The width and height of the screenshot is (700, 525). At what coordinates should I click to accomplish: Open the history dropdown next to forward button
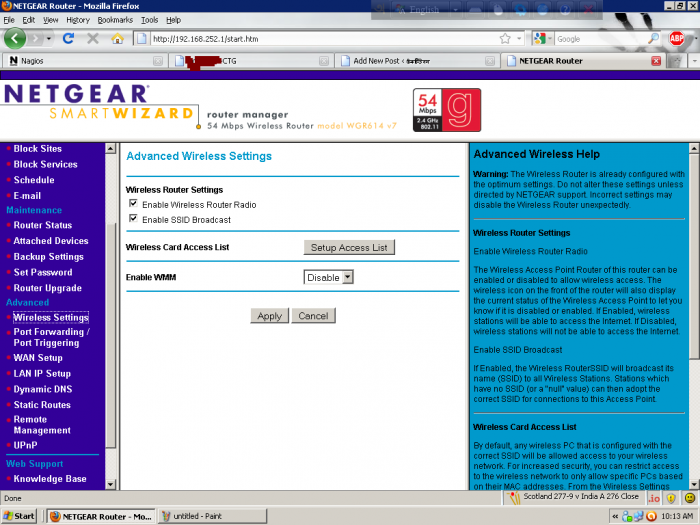[48, 39]
